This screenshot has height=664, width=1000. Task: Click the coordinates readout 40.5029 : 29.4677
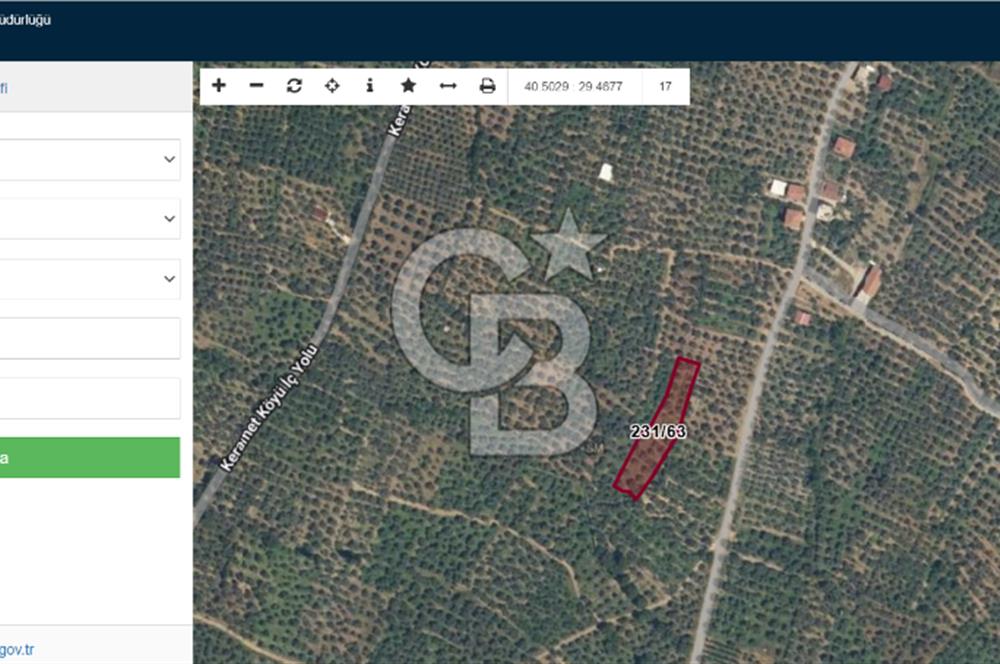pos(573,86)
